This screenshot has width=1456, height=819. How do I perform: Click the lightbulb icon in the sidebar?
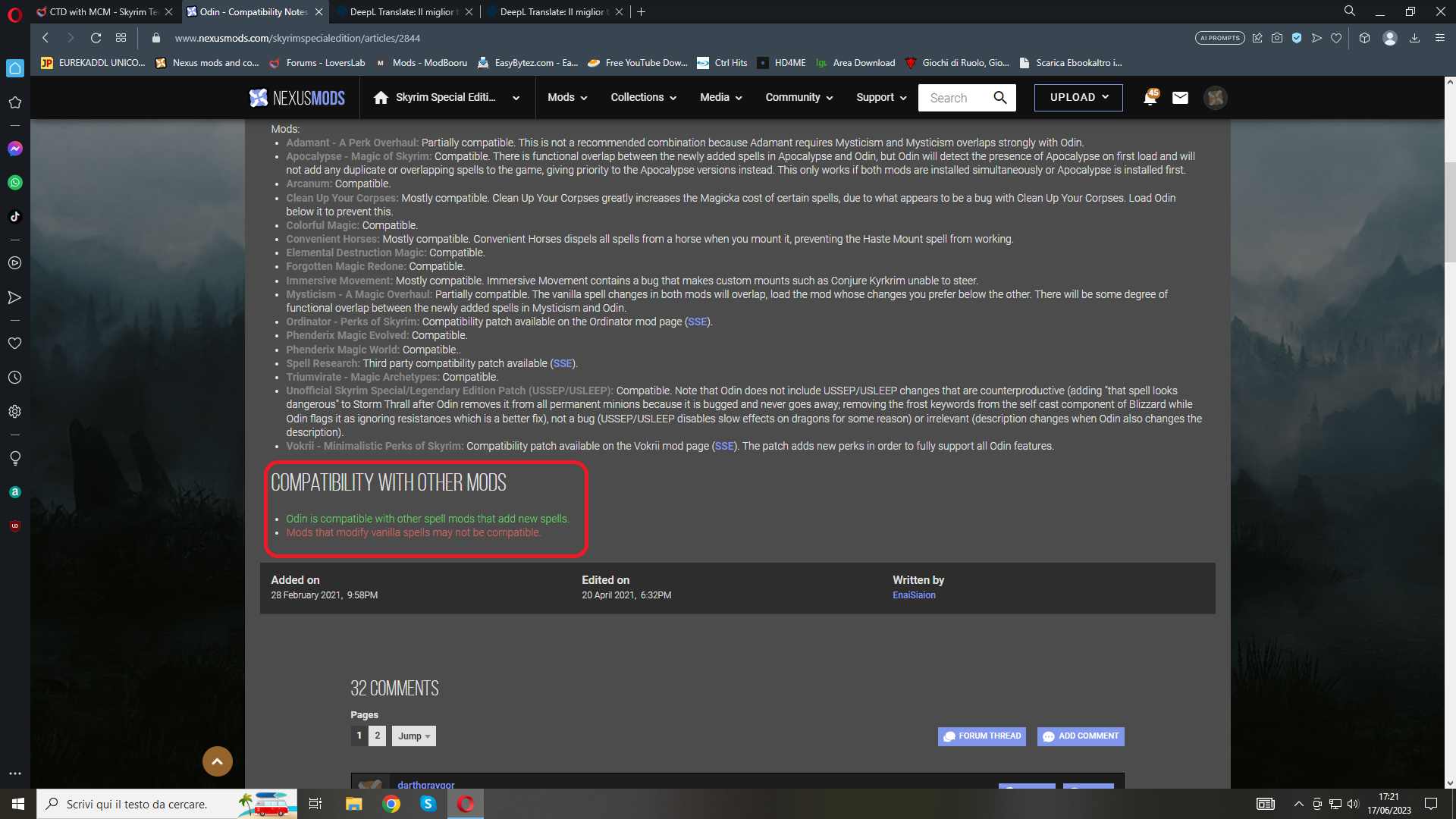(15, 458)
